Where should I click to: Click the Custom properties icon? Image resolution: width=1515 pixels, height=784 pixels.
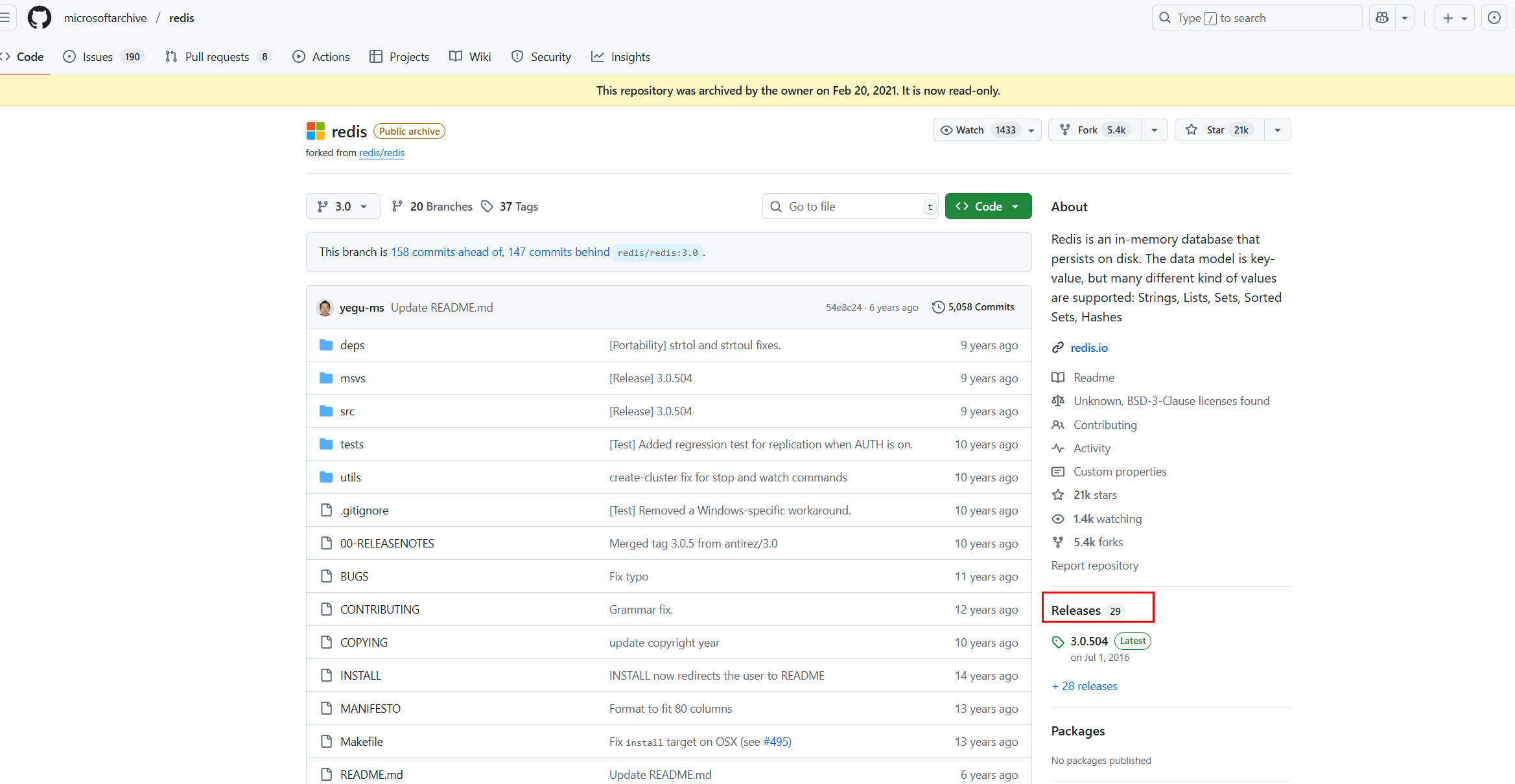[1058, 471]
